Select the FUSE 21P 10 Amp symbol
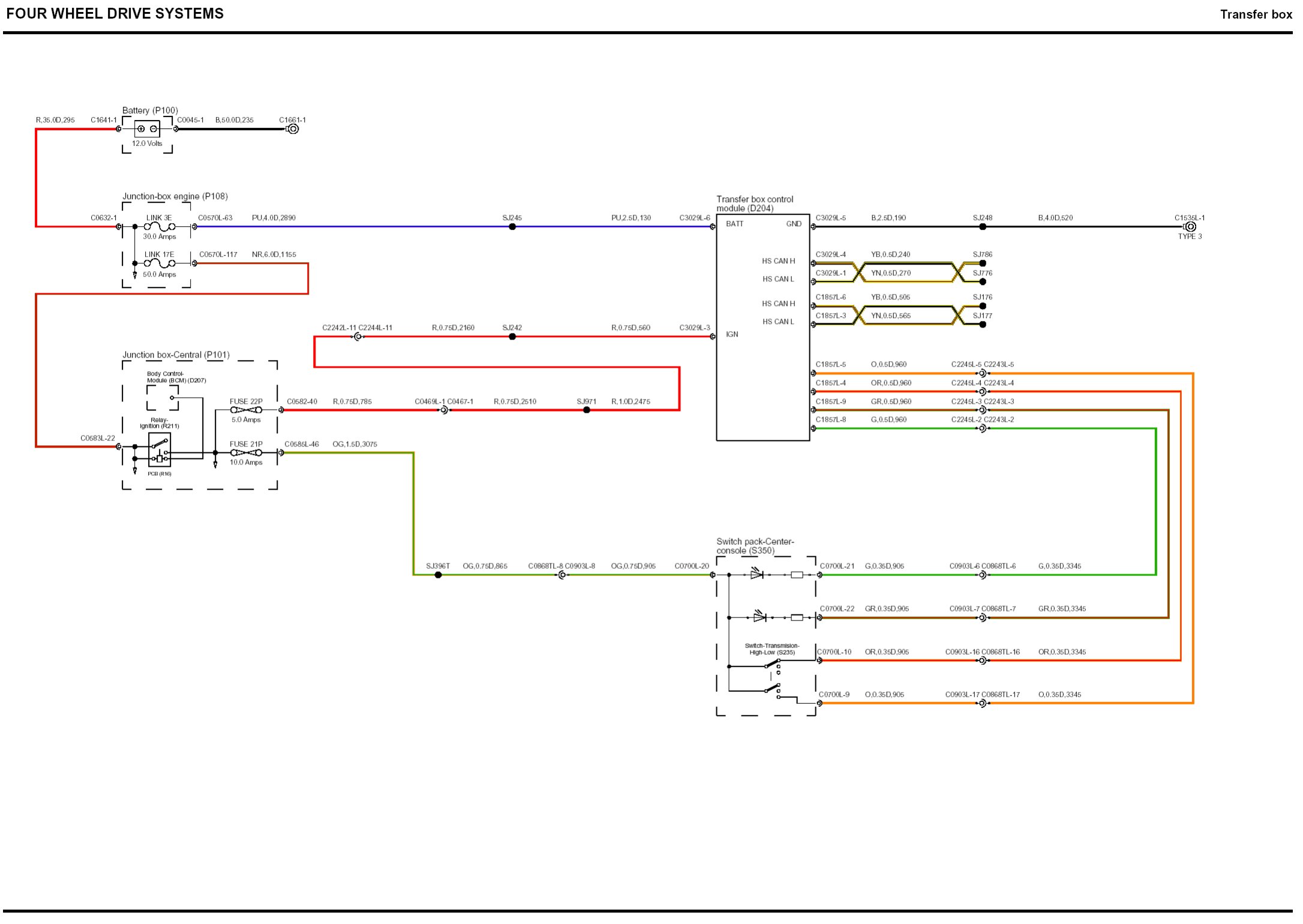 (x=246, y=453)
